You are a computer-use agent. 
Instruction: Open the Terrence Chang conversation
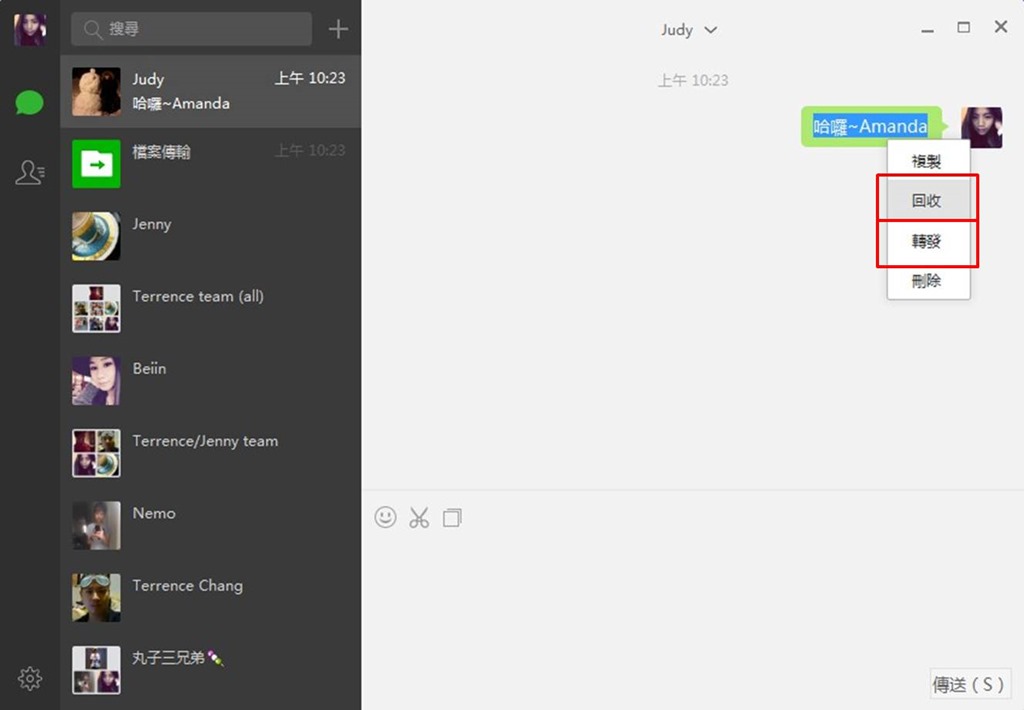[x=210, y=598]
